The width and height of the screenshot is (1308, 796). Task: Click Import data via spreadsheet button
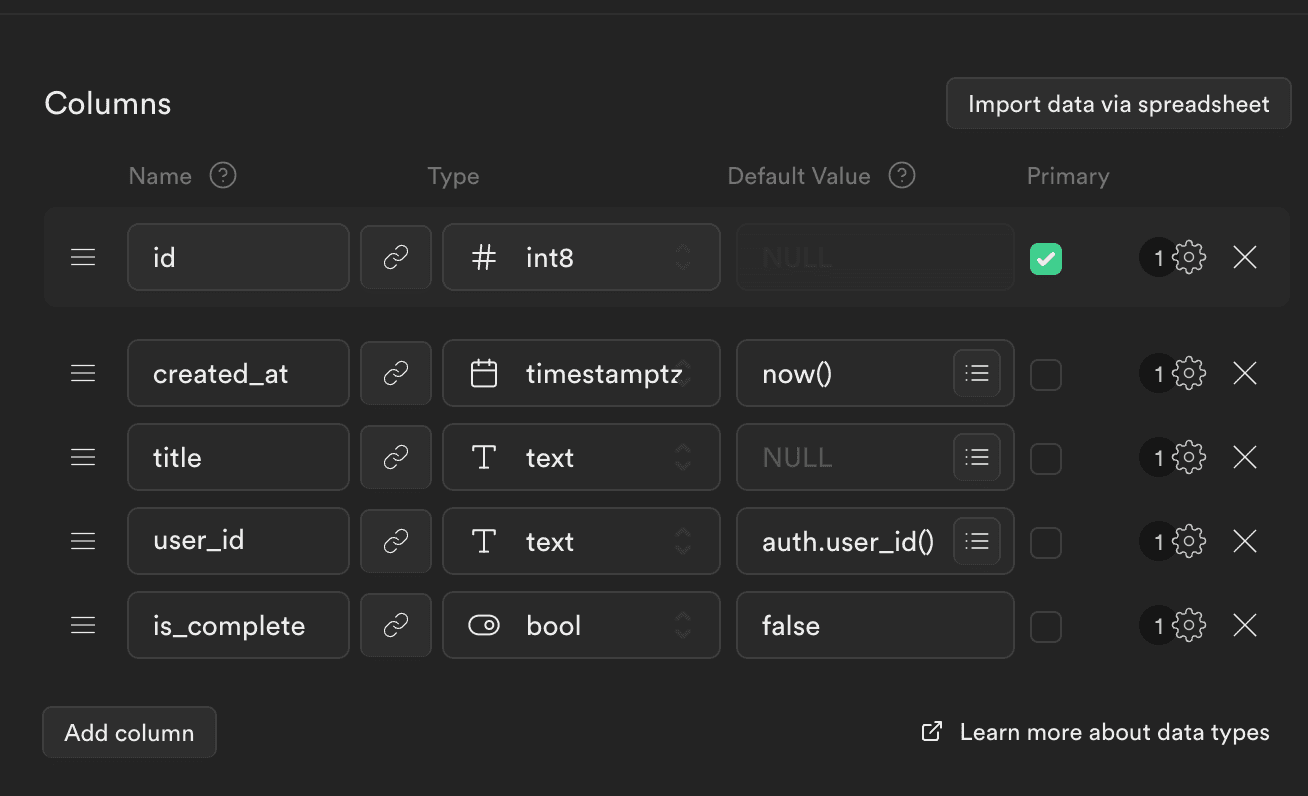click(x=1118, y=104)
